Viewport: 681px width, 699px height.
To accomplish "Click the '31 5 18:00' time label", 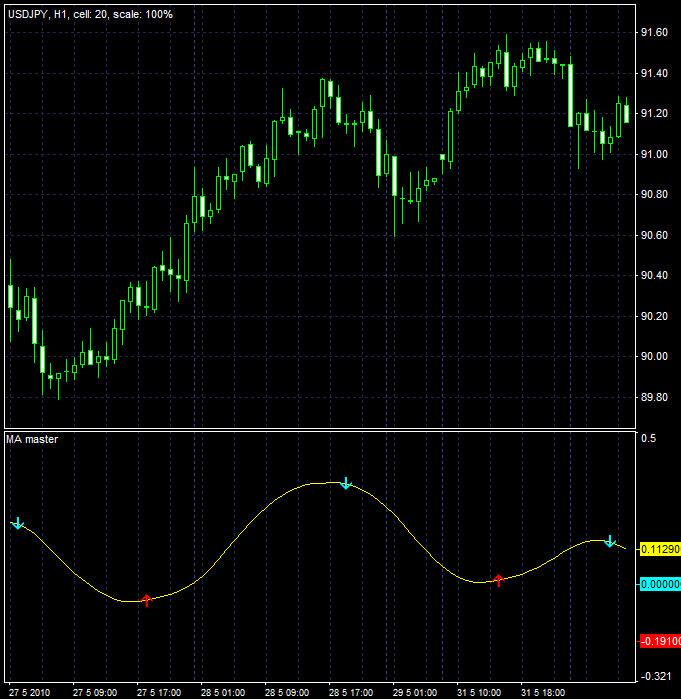I will (x=543, y=693).
